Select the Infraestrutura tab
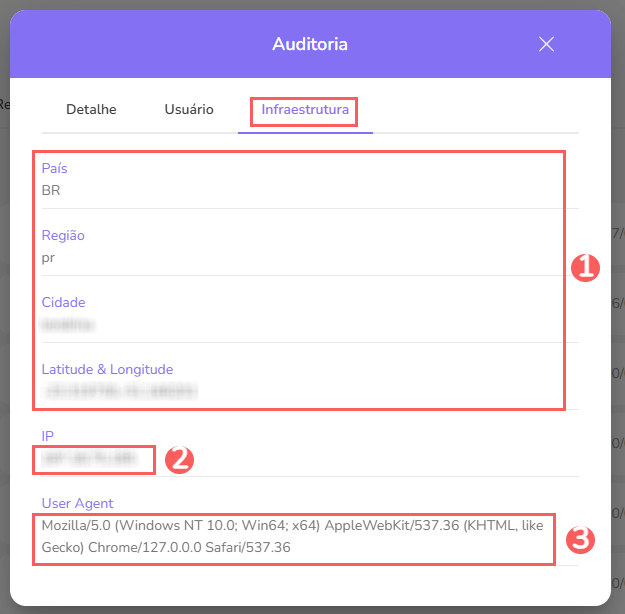Viewport: 625px width, 614px height. tap(305, 109)
